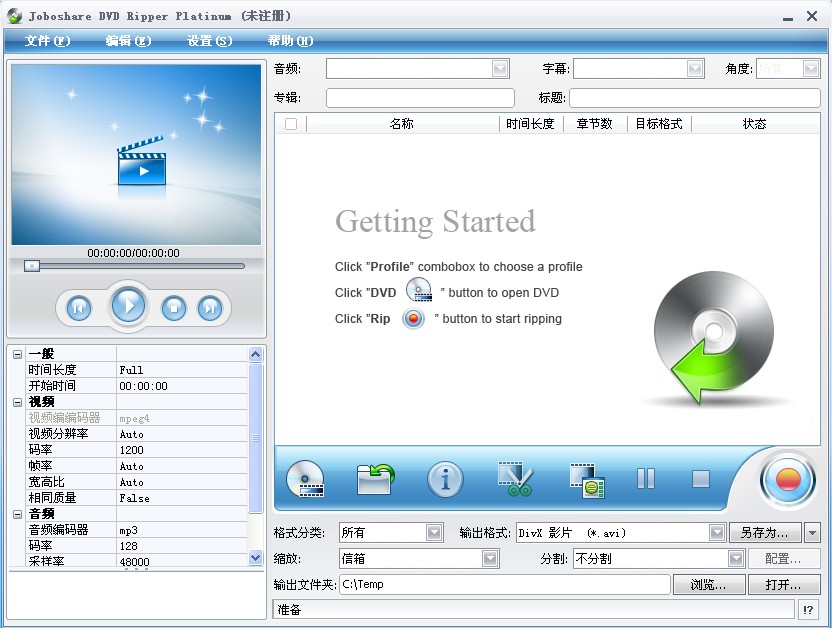832x628 pixels.
Task: Click the 浏览... browse button
Action: pos(709,585)
